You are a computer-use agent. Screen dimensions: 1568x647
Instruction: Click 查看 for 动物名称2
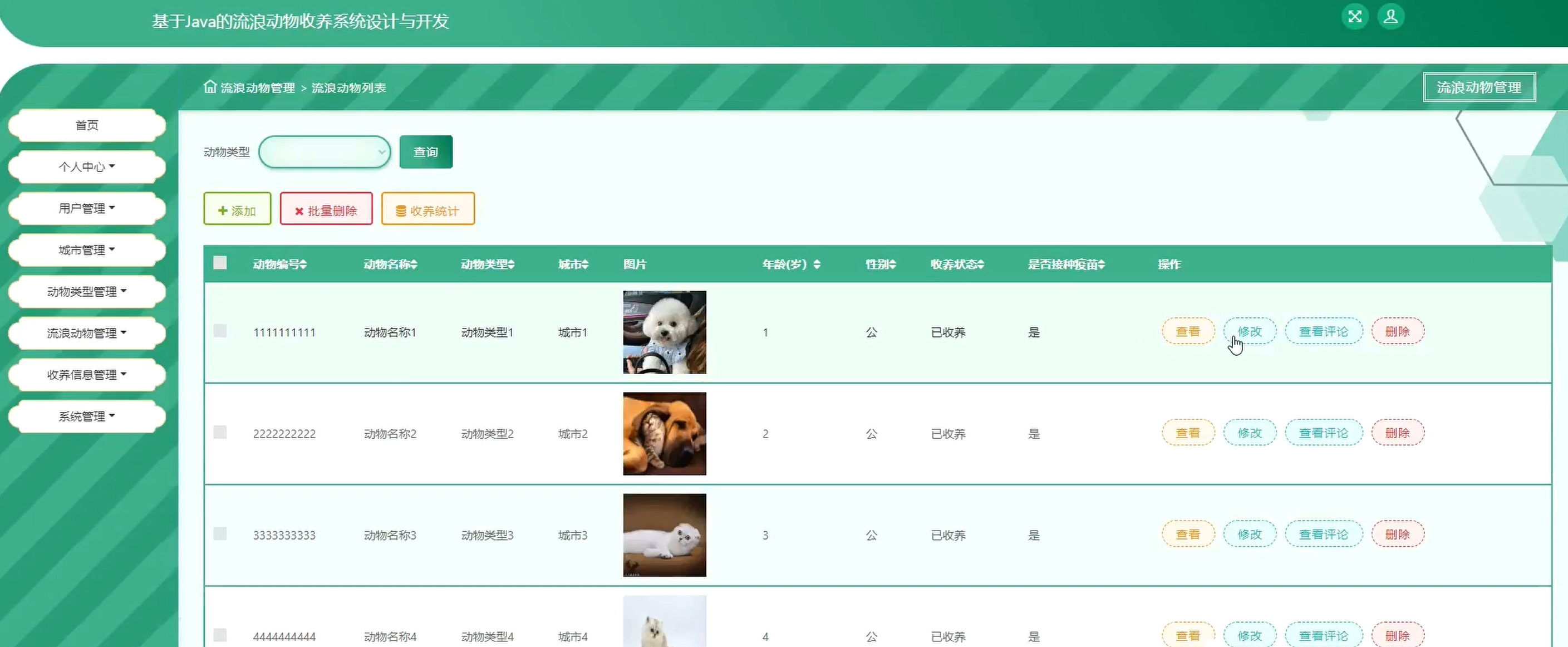[1188, 433]
